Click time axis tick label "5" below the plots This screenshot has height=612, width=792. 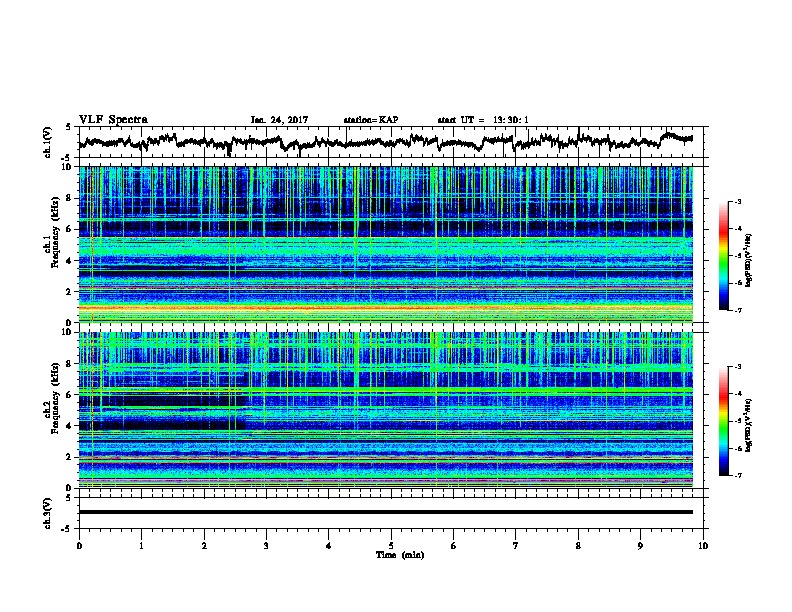pyautogui.click(x=391, y=545)
